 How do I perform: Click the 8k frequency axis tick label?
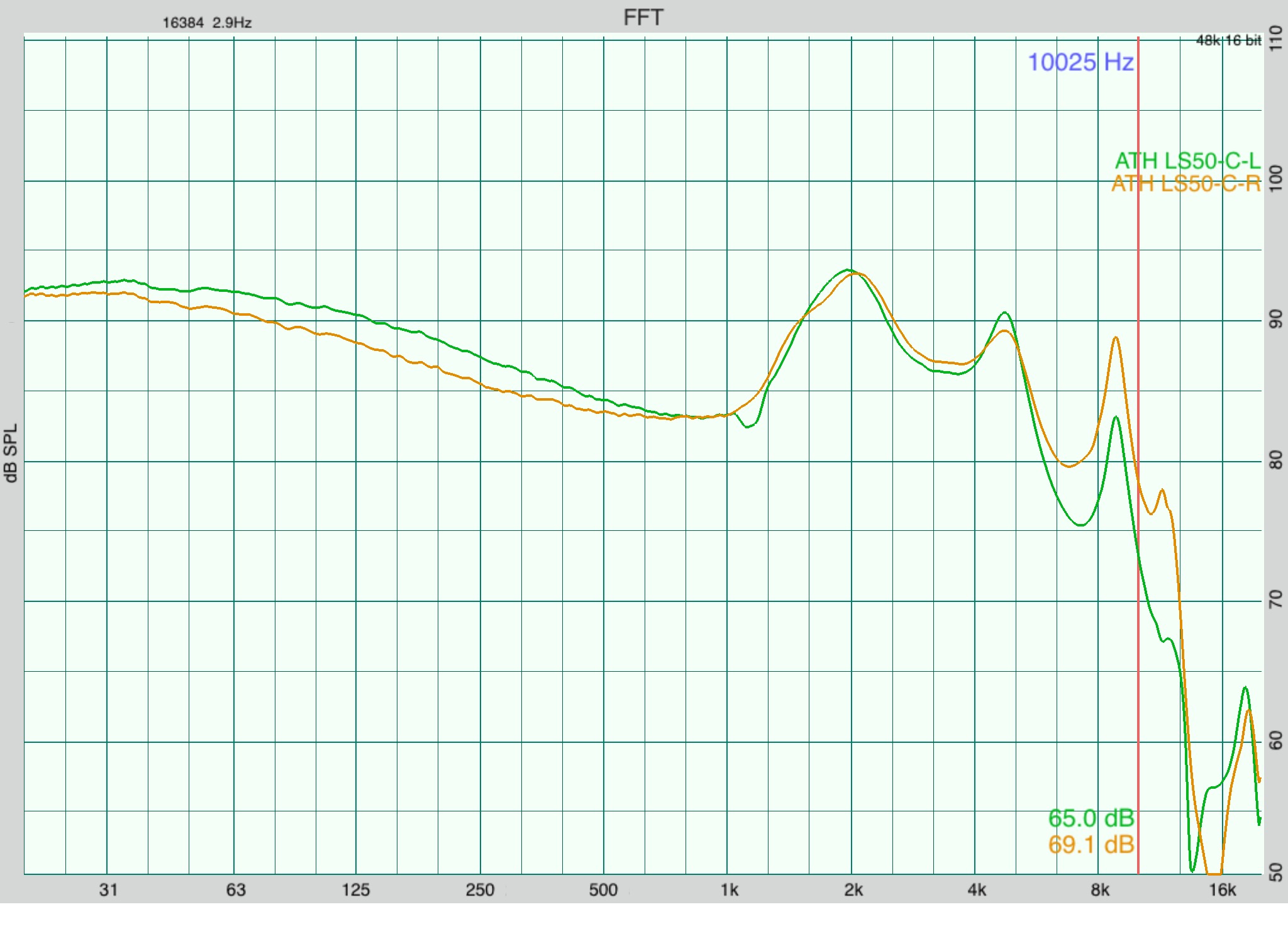(x=1100, y=889)
